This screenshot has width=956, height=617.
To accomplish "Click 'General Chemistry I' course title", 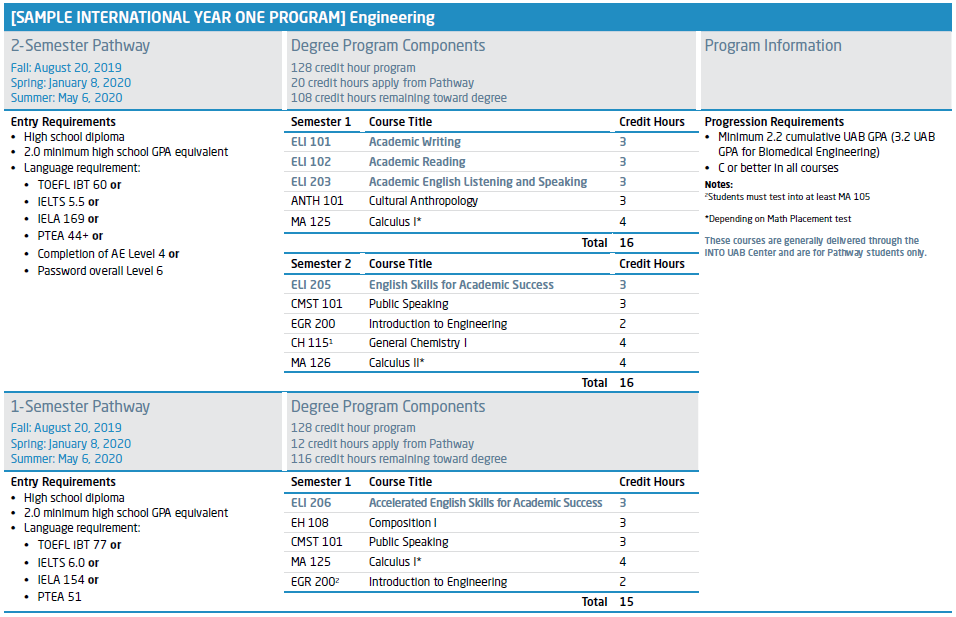I will (418, 343).
